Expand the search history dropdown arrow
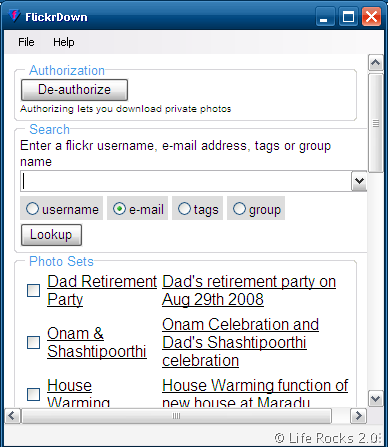 tap(359, 181)
